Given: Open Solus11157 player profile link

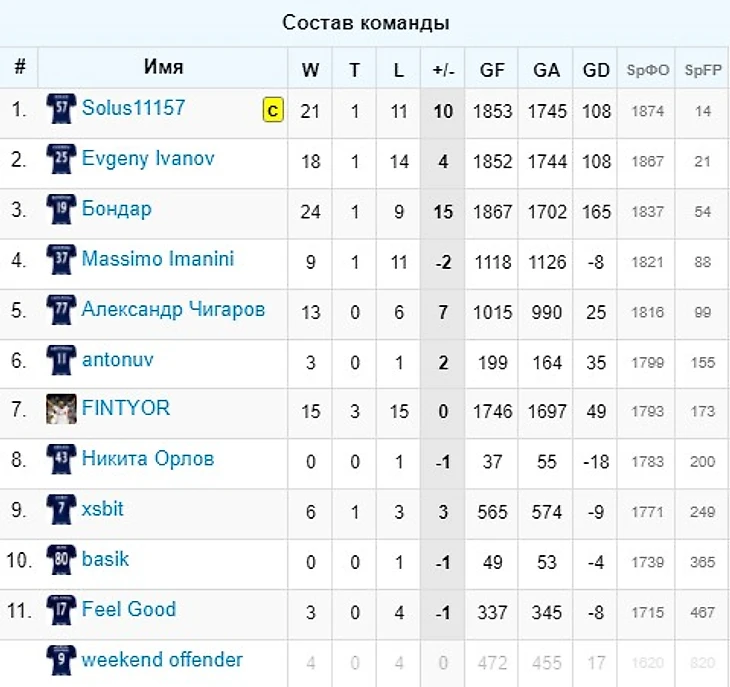Looking at the screenshot, I should pos(133,108).
